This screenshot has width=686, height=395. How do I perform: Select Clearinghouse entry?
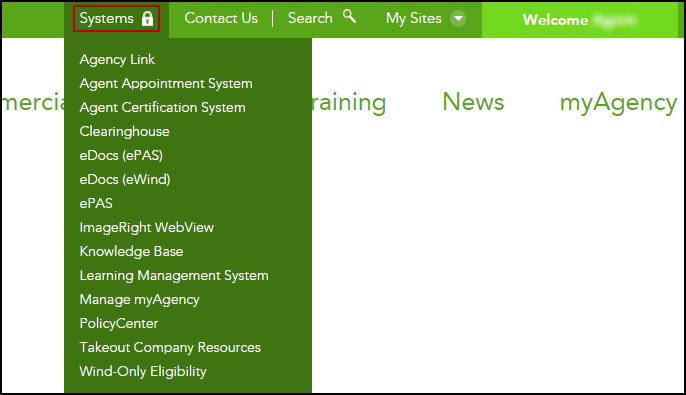124,131
